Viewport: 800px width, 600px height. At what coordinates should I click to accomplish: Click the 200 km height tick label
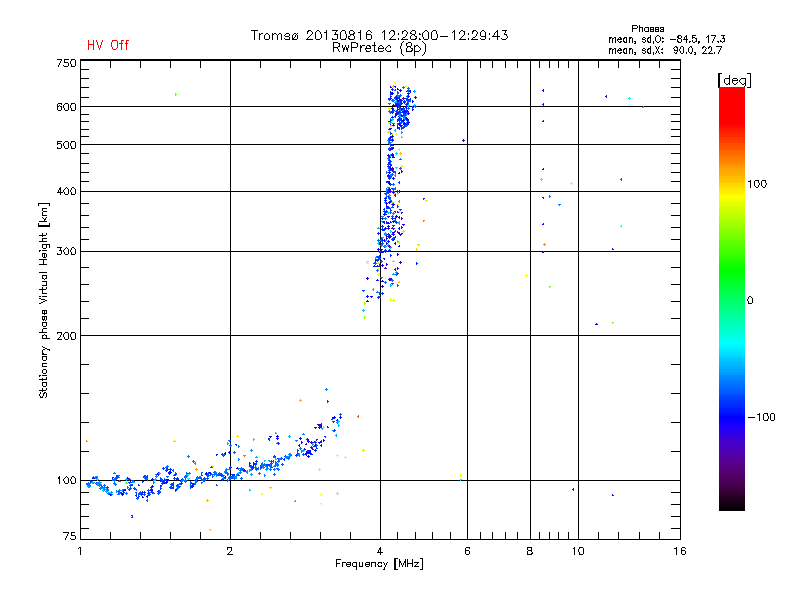tap(66, 336)
